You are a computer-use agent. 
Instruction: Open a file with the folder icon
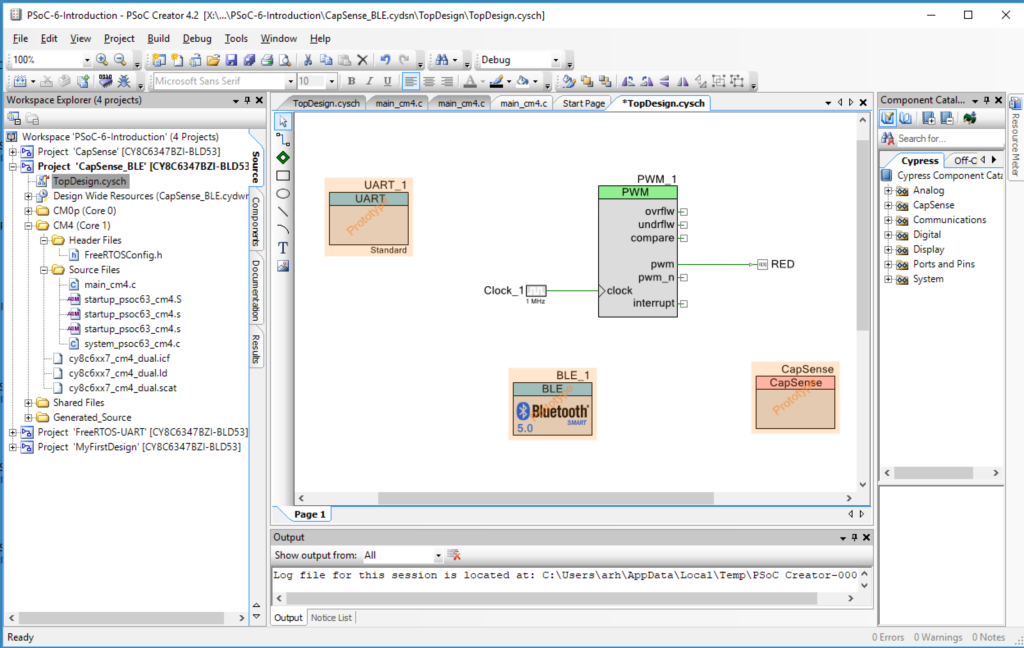click(213, 60)
